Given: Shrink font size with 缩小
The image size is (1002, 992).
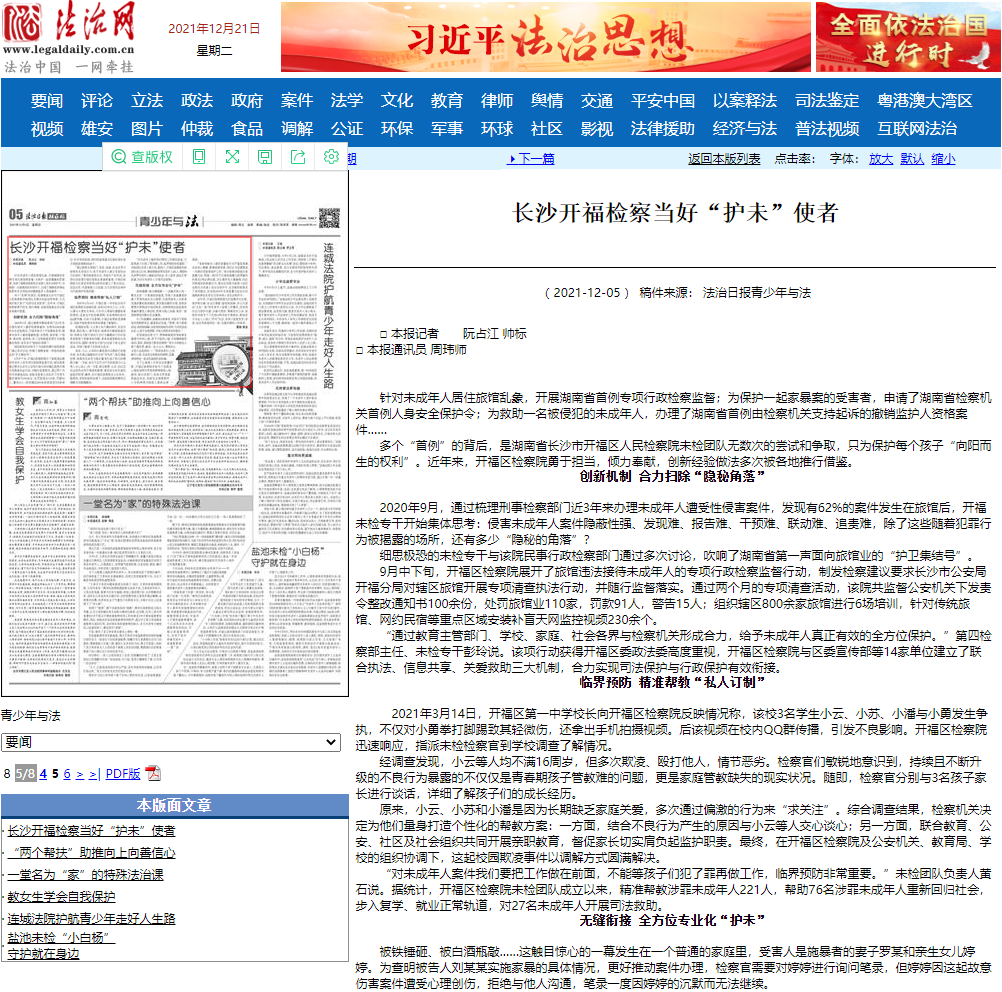Looking at the screenshot, I should [943, 158].
